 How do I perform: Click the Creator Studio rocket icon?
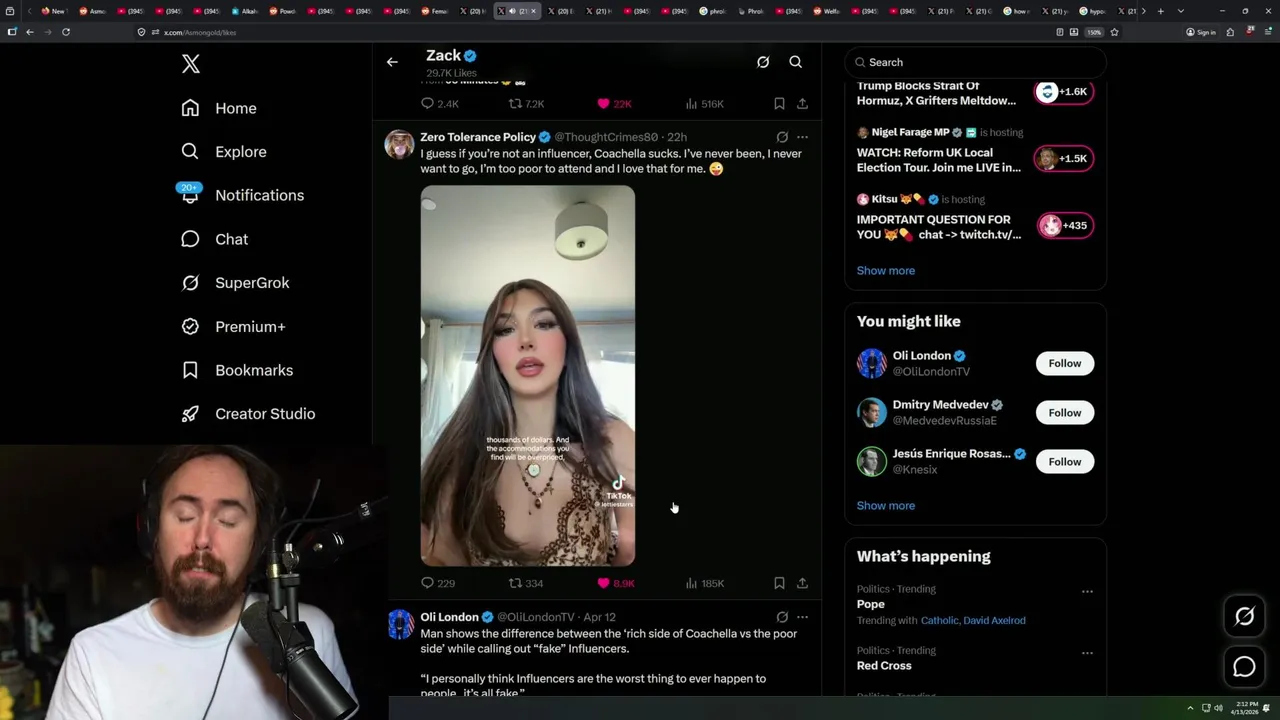tap(190, 414)
